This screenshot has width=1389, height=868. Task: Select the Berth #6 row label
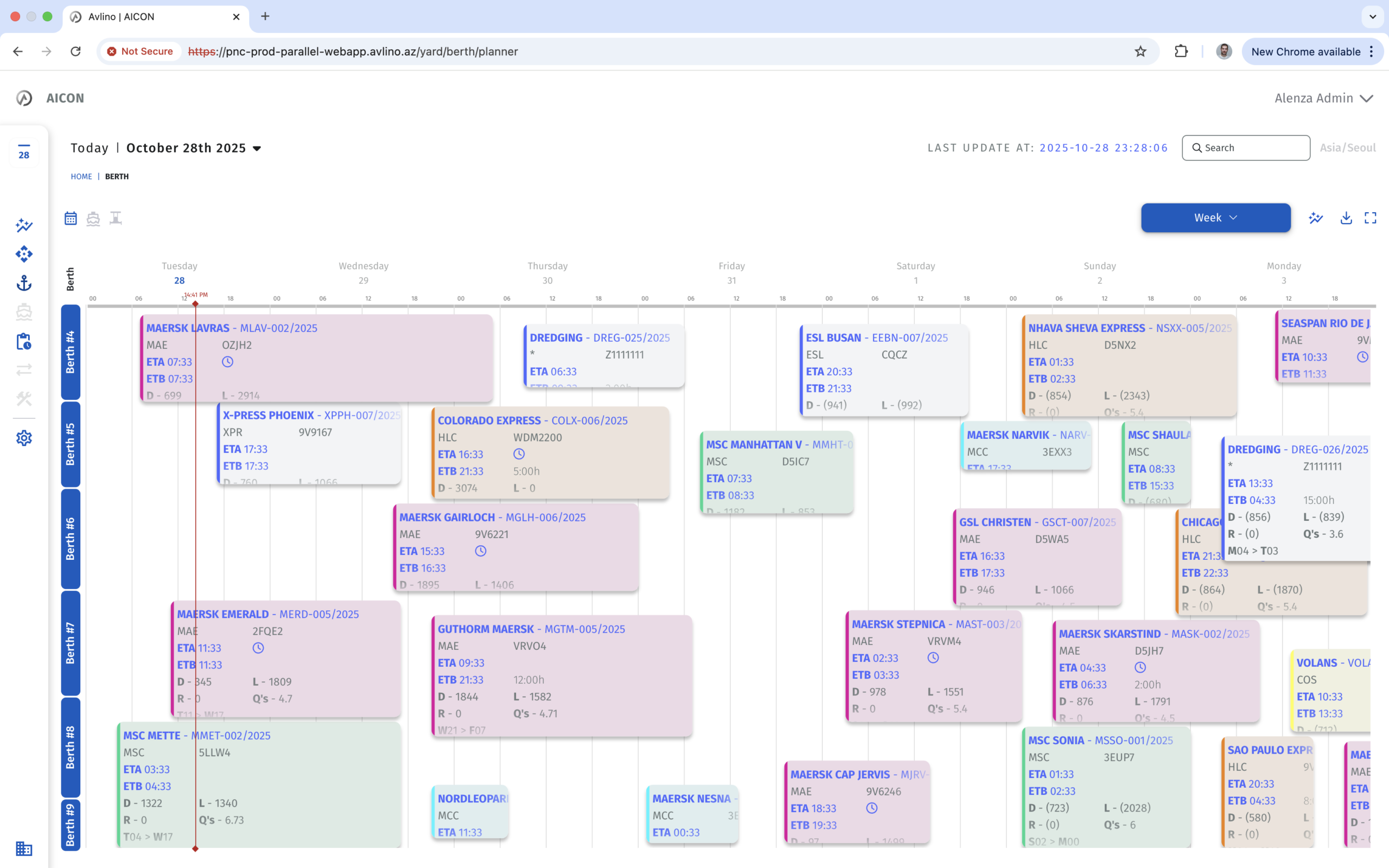71,539
